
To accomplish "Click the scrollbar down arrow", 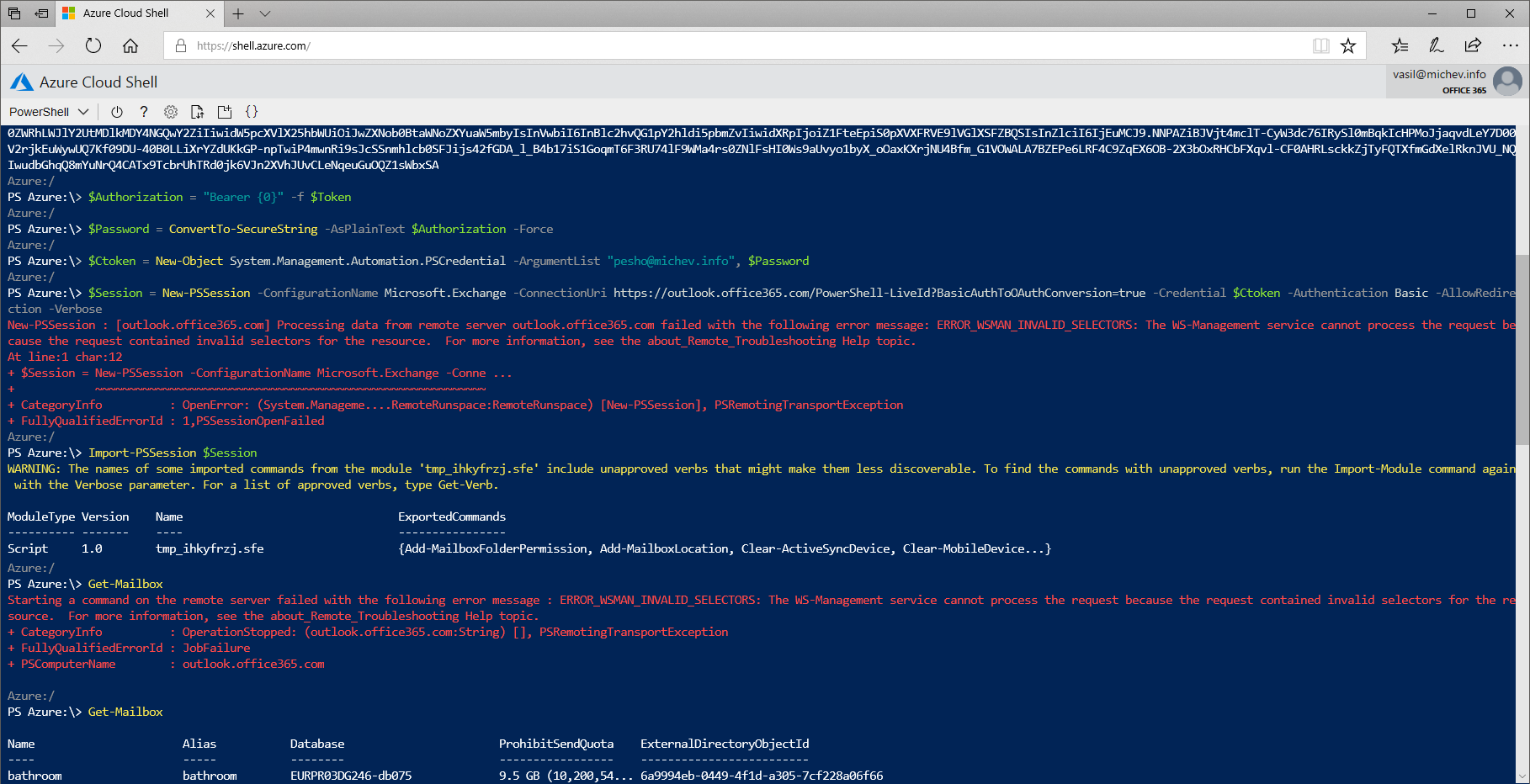I will (x=1522, y=776).
